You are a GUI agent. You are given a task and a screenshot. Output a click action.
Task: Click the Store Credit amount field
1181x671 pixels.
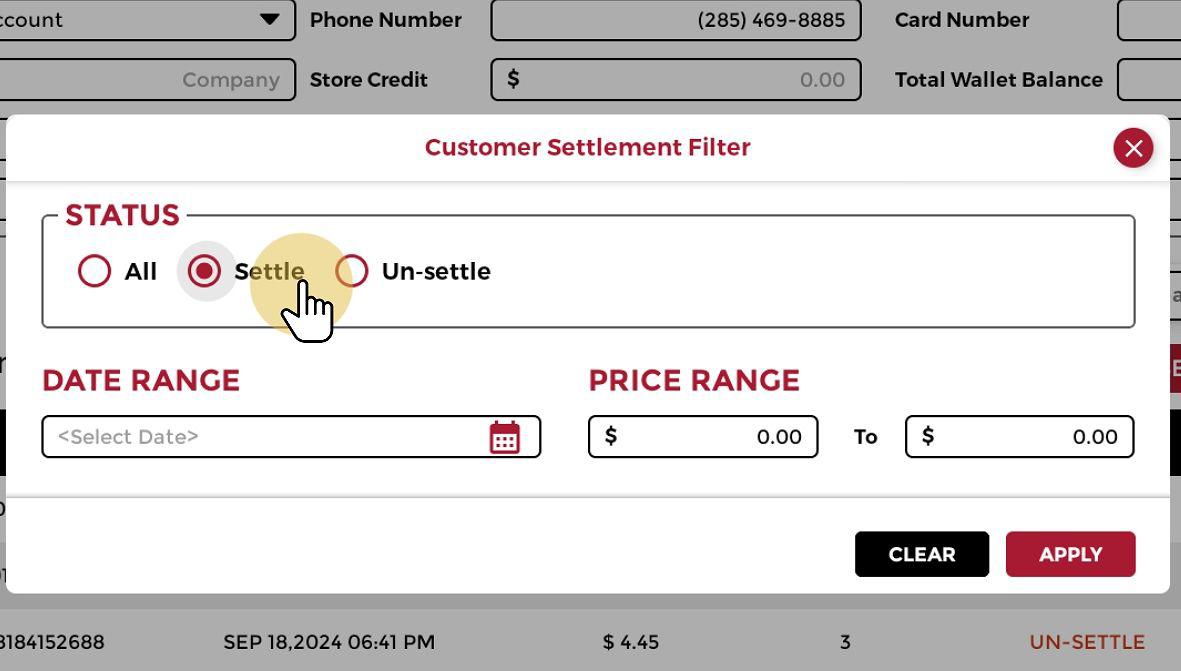click(675, 80)
